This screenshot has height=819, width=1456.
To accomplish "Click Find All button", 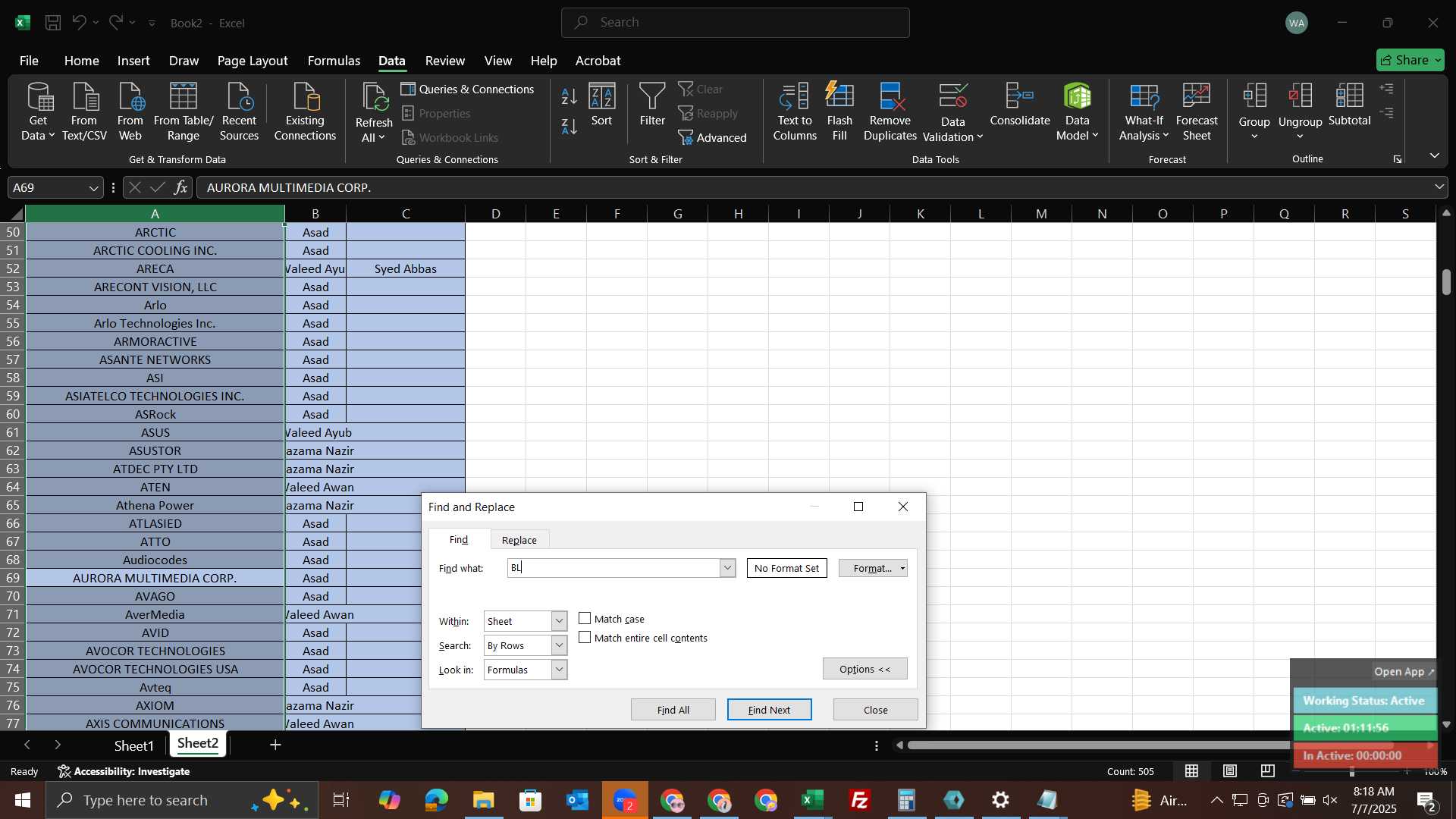I will point(673,710).
